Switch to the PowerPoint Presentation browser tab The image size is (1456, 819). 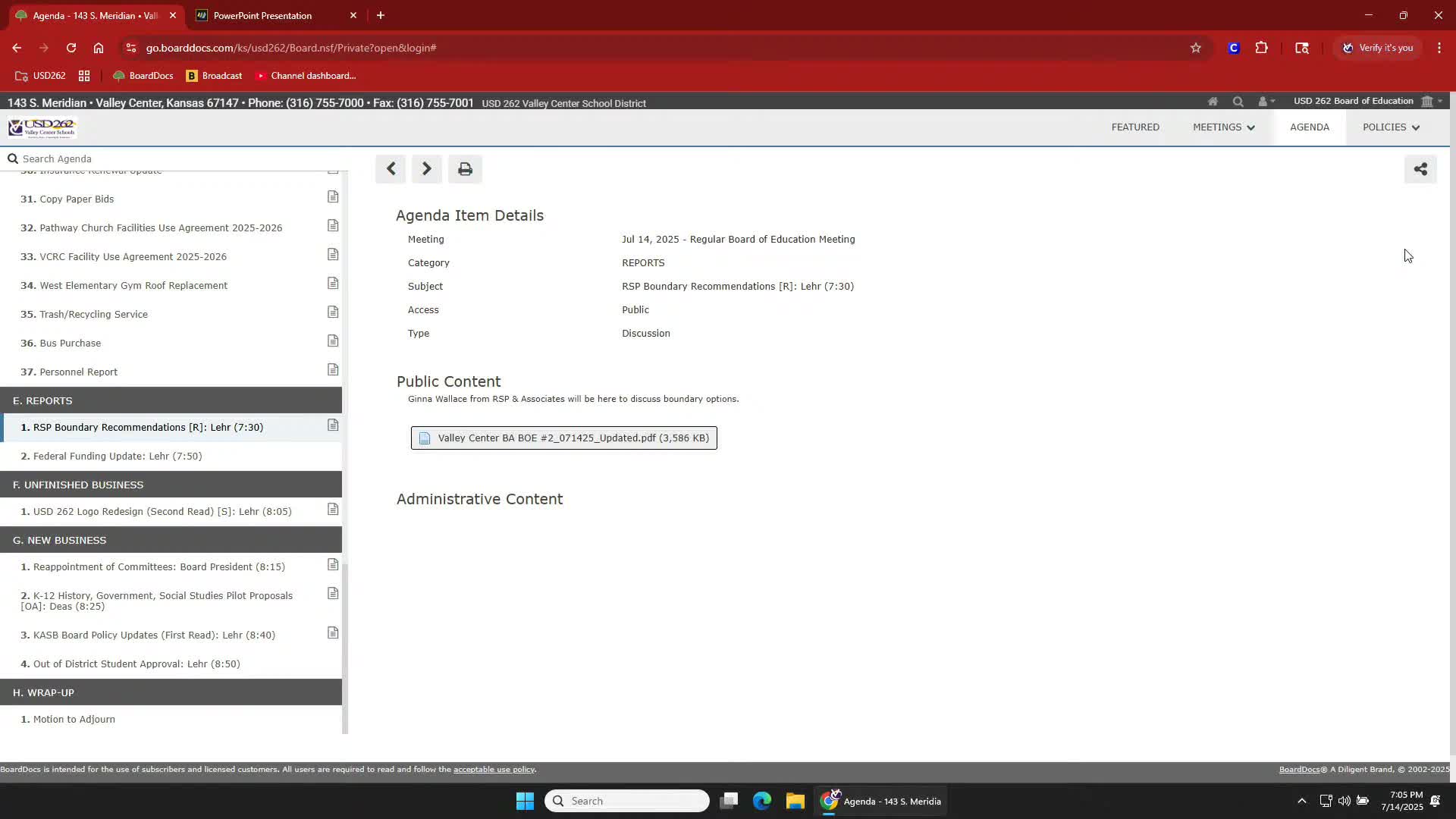coord(262,15)
